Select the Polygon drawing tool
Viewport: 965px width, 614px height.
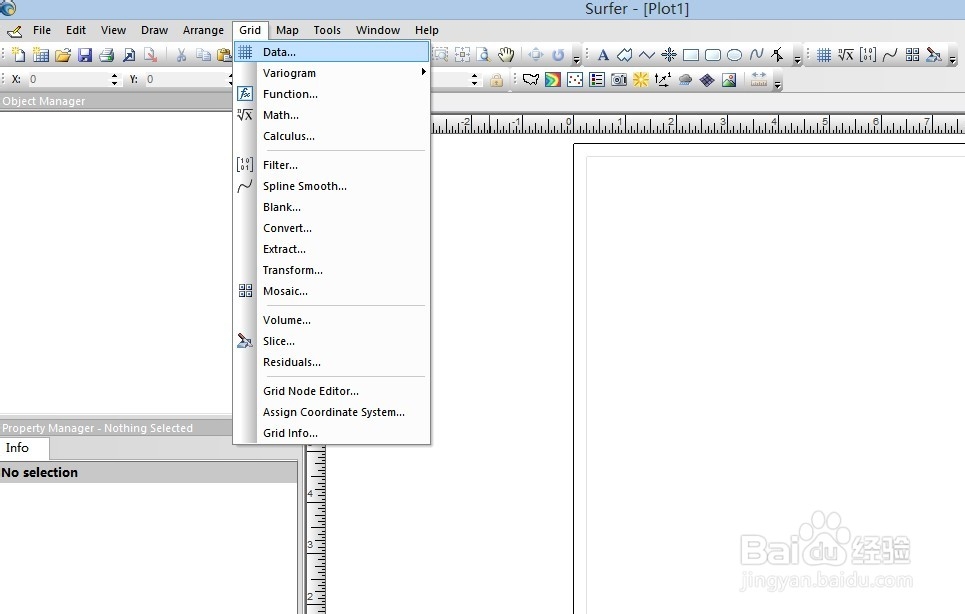click(625, 55)
